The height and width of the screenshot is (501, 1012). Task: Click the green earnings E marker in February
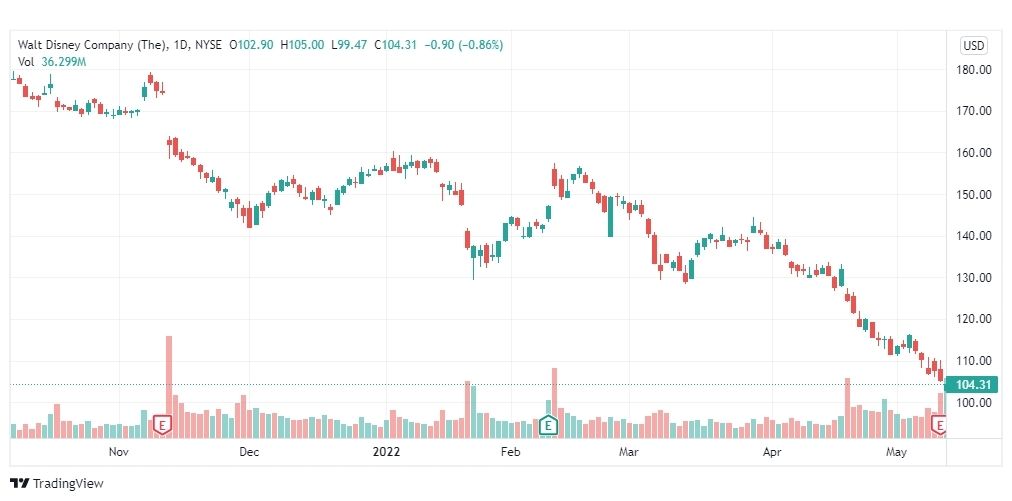[548, 425]
